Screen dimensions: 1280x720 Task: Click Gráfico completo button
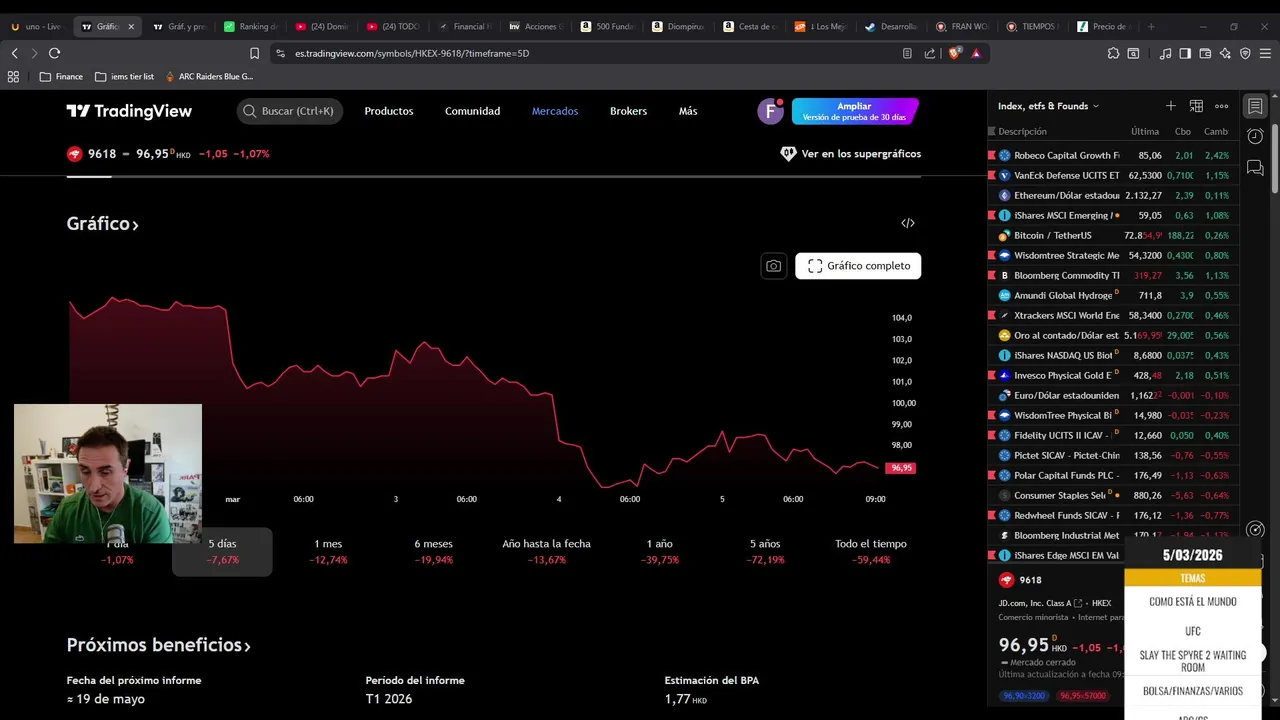[858, 266]
